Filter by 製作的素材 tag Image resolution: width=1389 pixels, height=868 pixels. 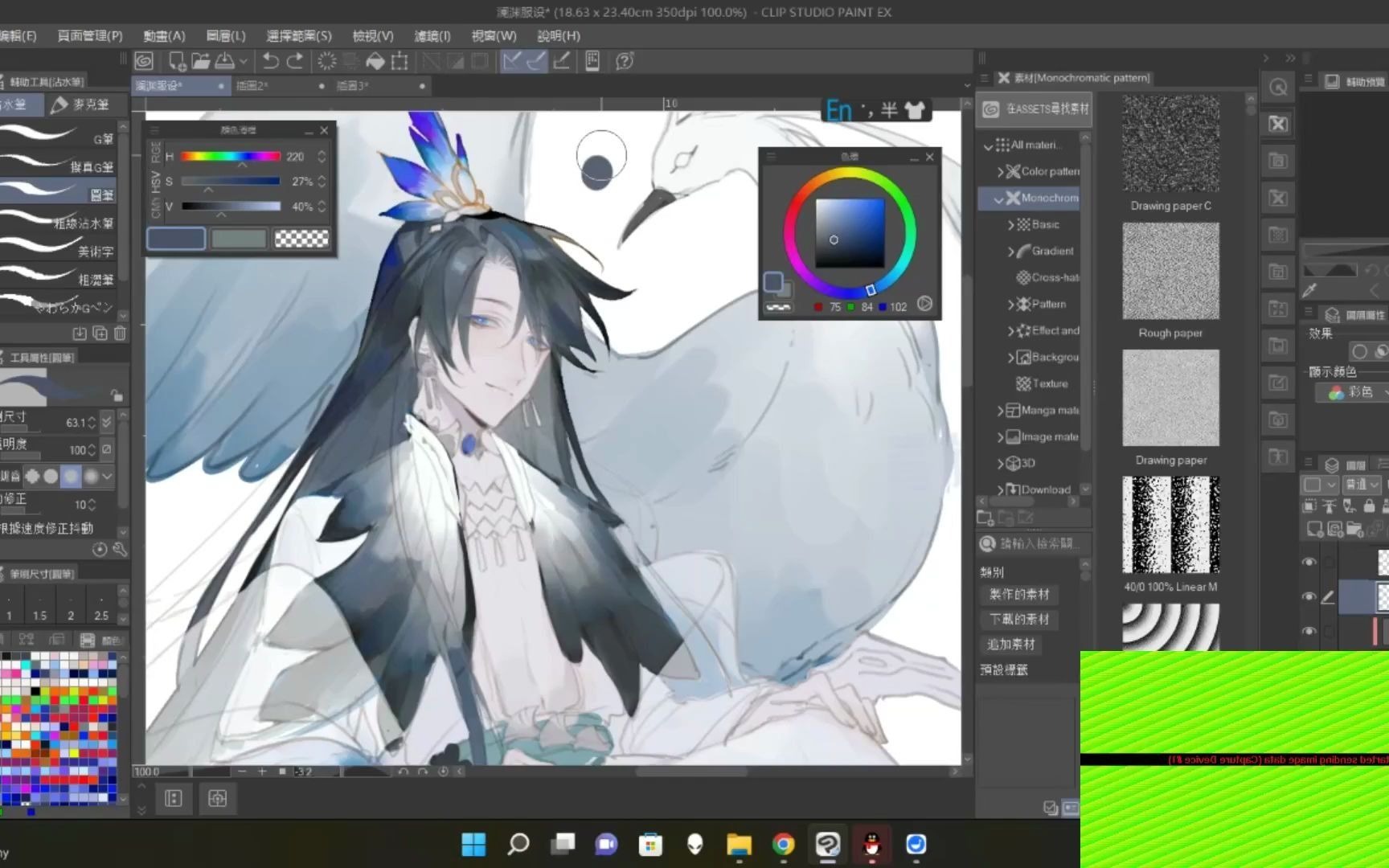pyautogui.click(x=1019, y=594)
